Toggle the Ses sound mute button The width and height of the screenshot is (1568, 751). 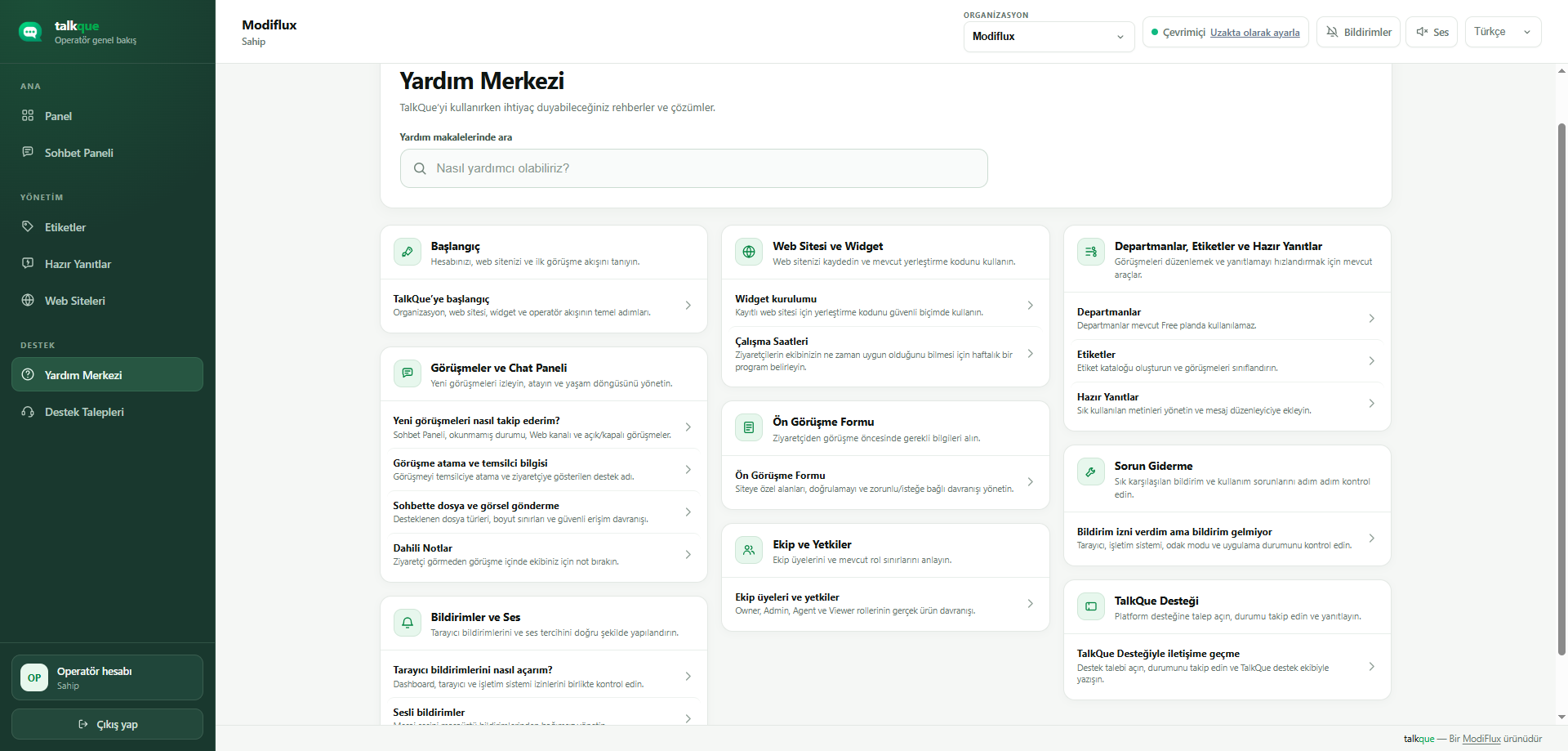tap(1432, 32)
